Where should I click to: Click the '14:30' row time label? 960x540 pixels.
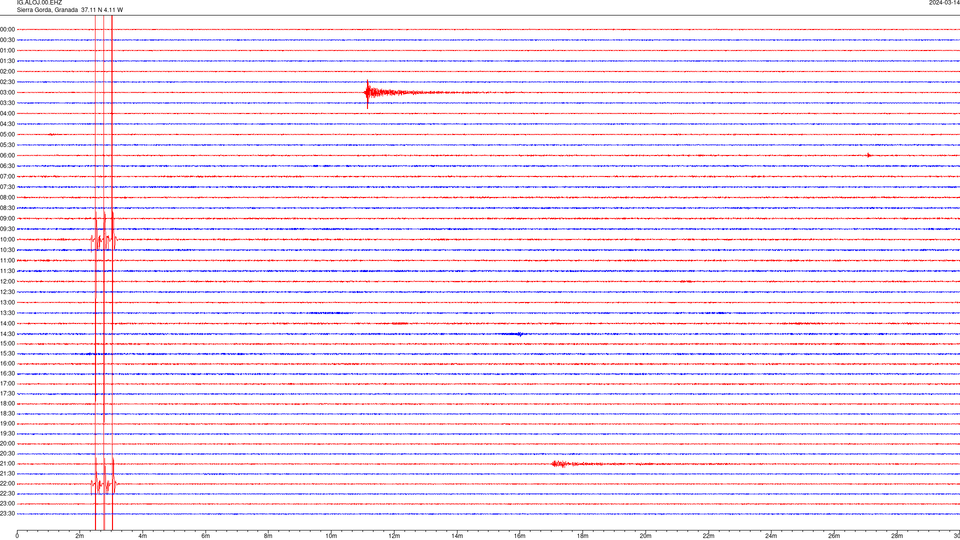[x=7, y=334]
